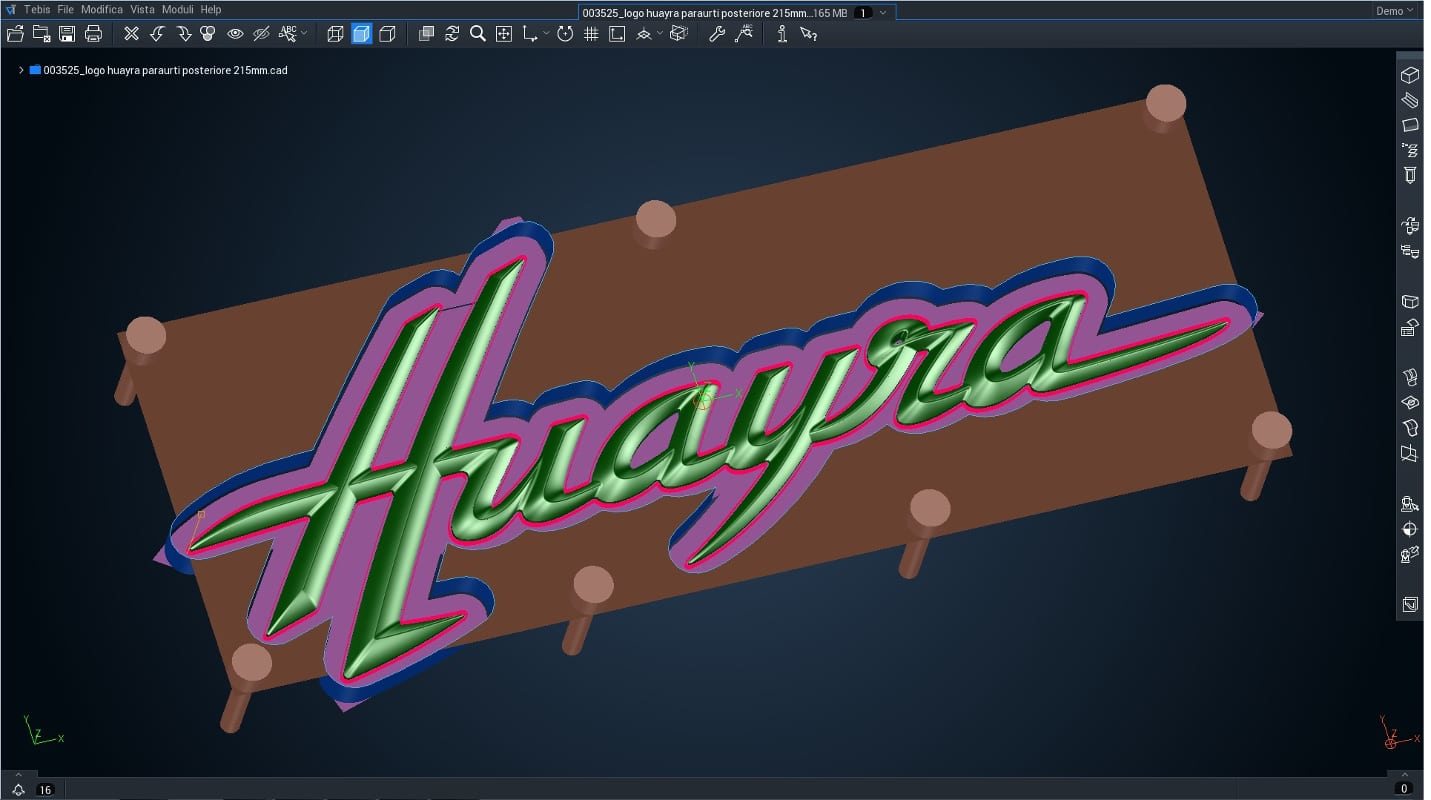Click the fit-all view icon
1431x800 pixels.
click(x=504, y=34)
